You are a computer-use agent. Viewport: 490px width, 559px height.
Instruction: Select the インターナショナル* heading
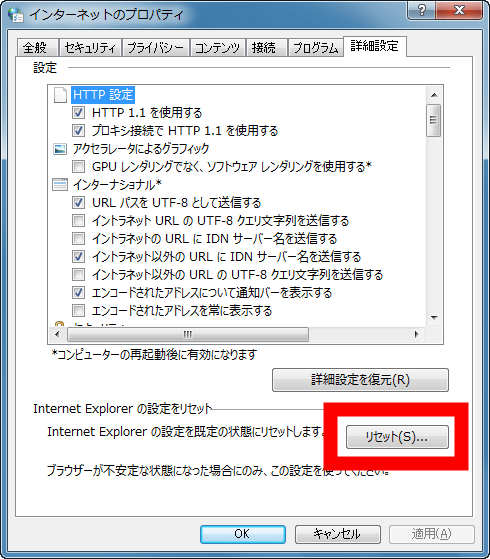click(117, 185)
